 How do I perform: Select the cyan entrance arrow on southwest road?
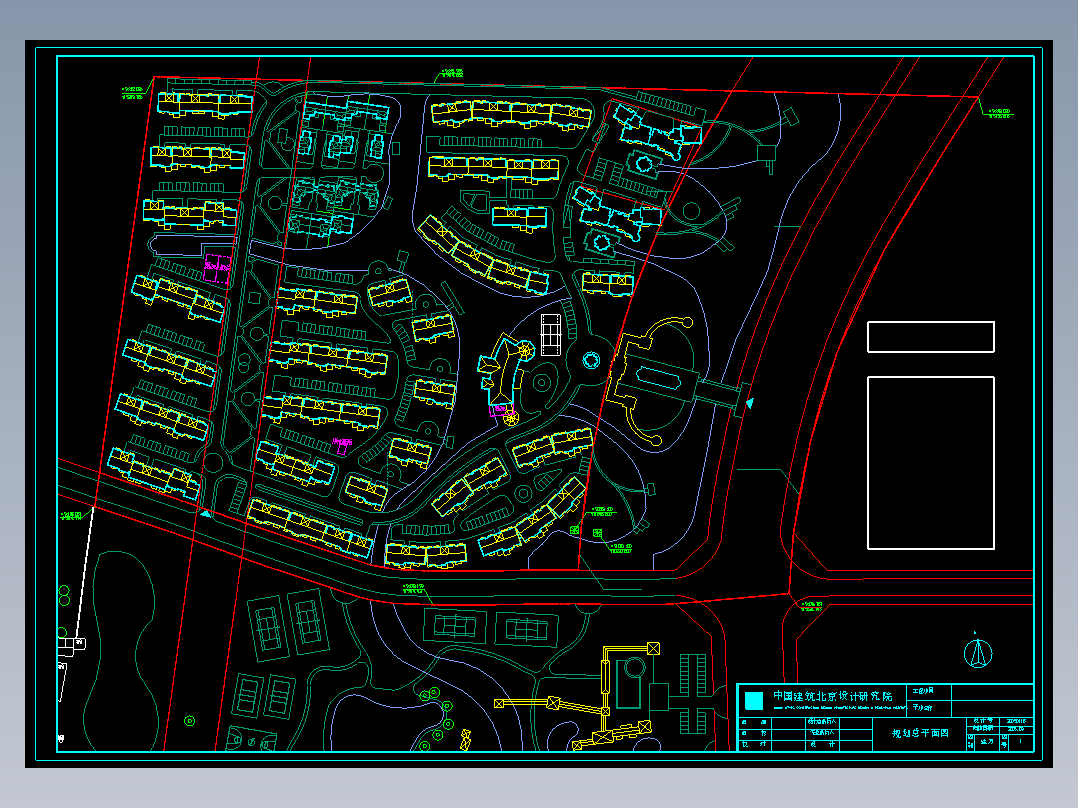[x=206, y=513]
